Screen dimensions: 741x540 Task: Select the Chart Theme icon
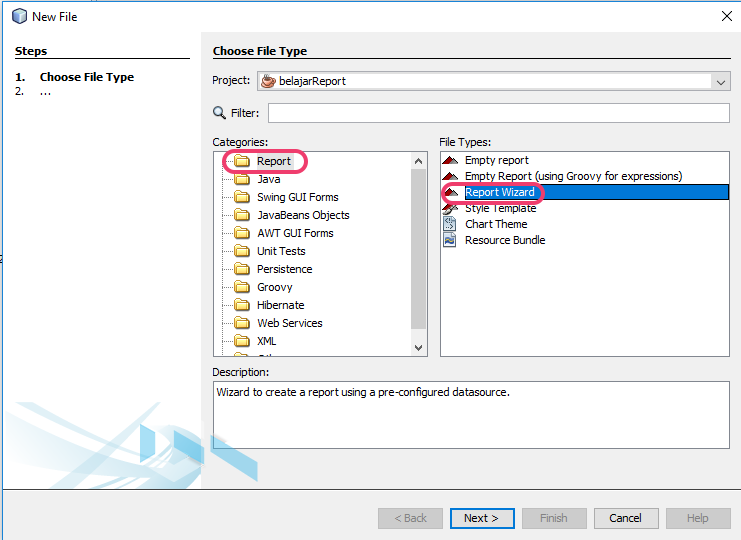[x=450, y=224]
